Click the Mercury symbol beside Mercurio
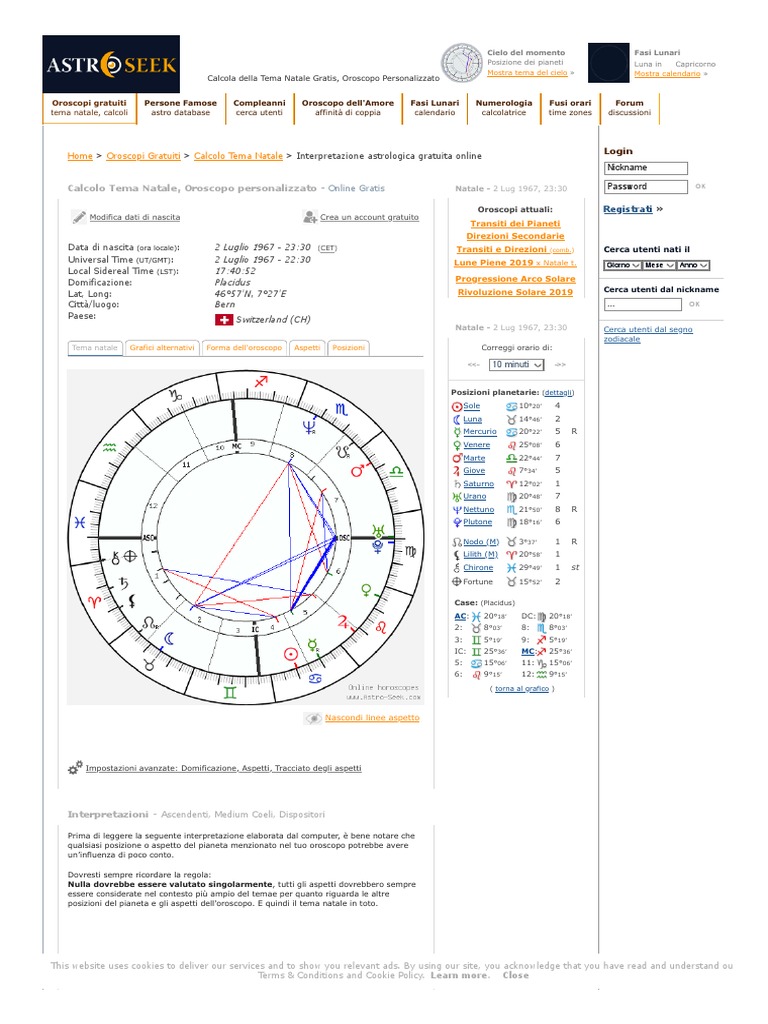768x1024 pixels. click(x=456, y=432)
